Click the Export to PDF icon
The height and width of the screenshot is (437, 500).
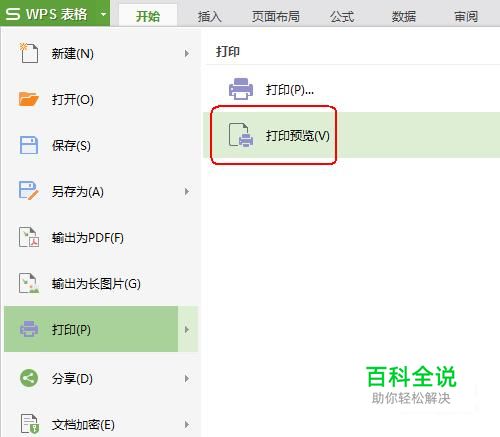29,237
